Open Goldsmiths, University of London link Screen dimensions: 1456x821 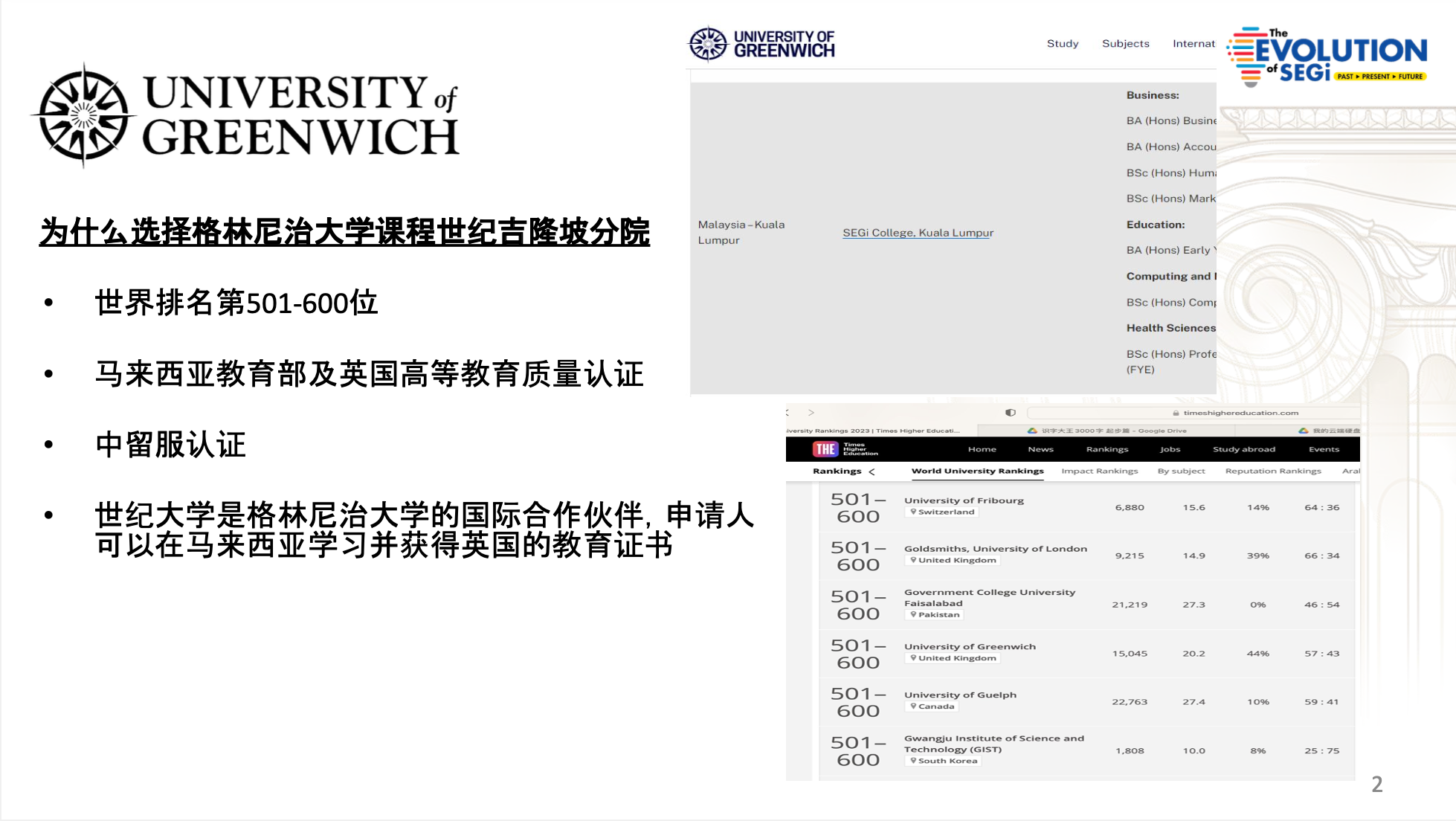tap(996, 549)
